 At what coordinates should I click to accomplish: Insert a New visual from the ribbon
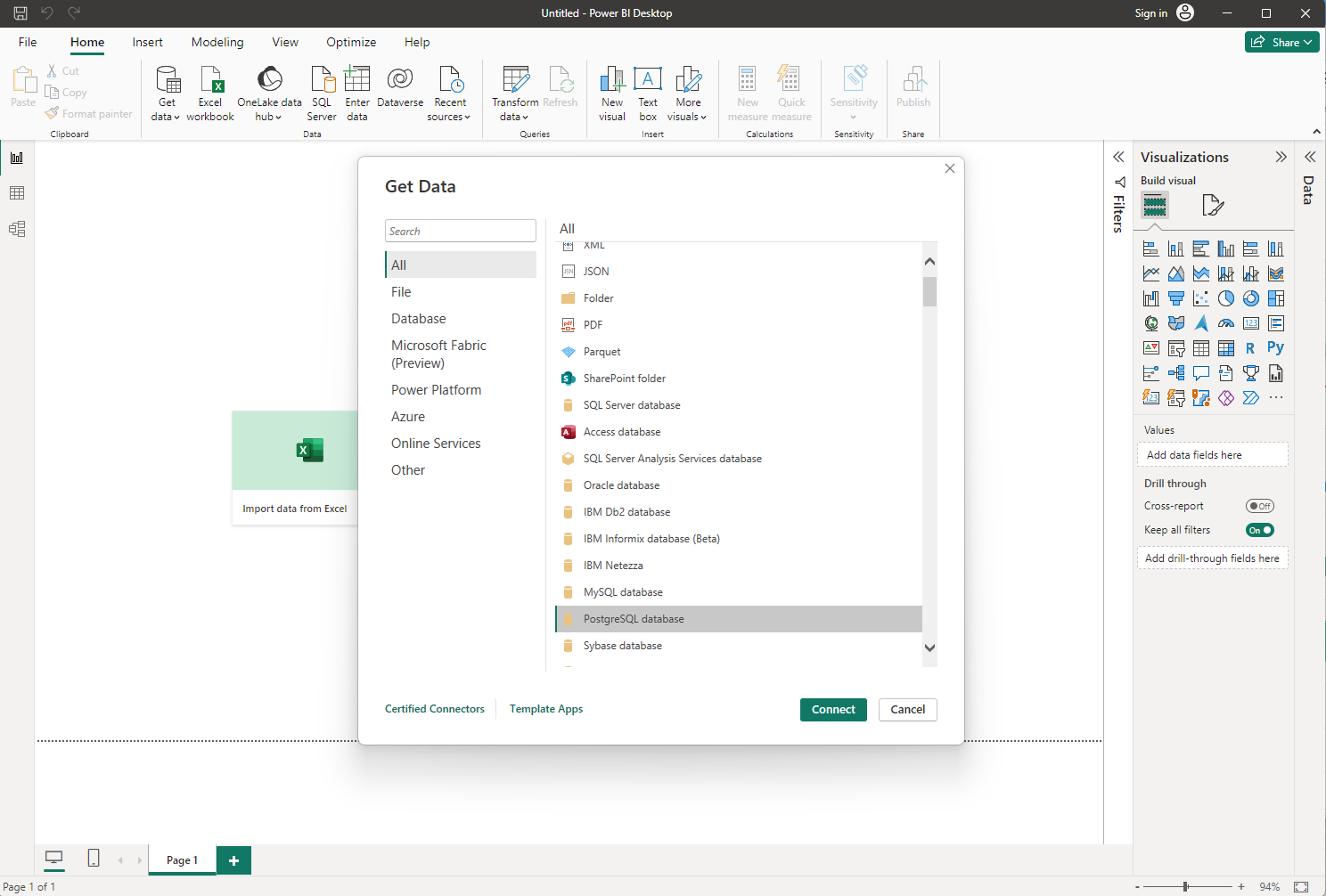click(612, 94)
